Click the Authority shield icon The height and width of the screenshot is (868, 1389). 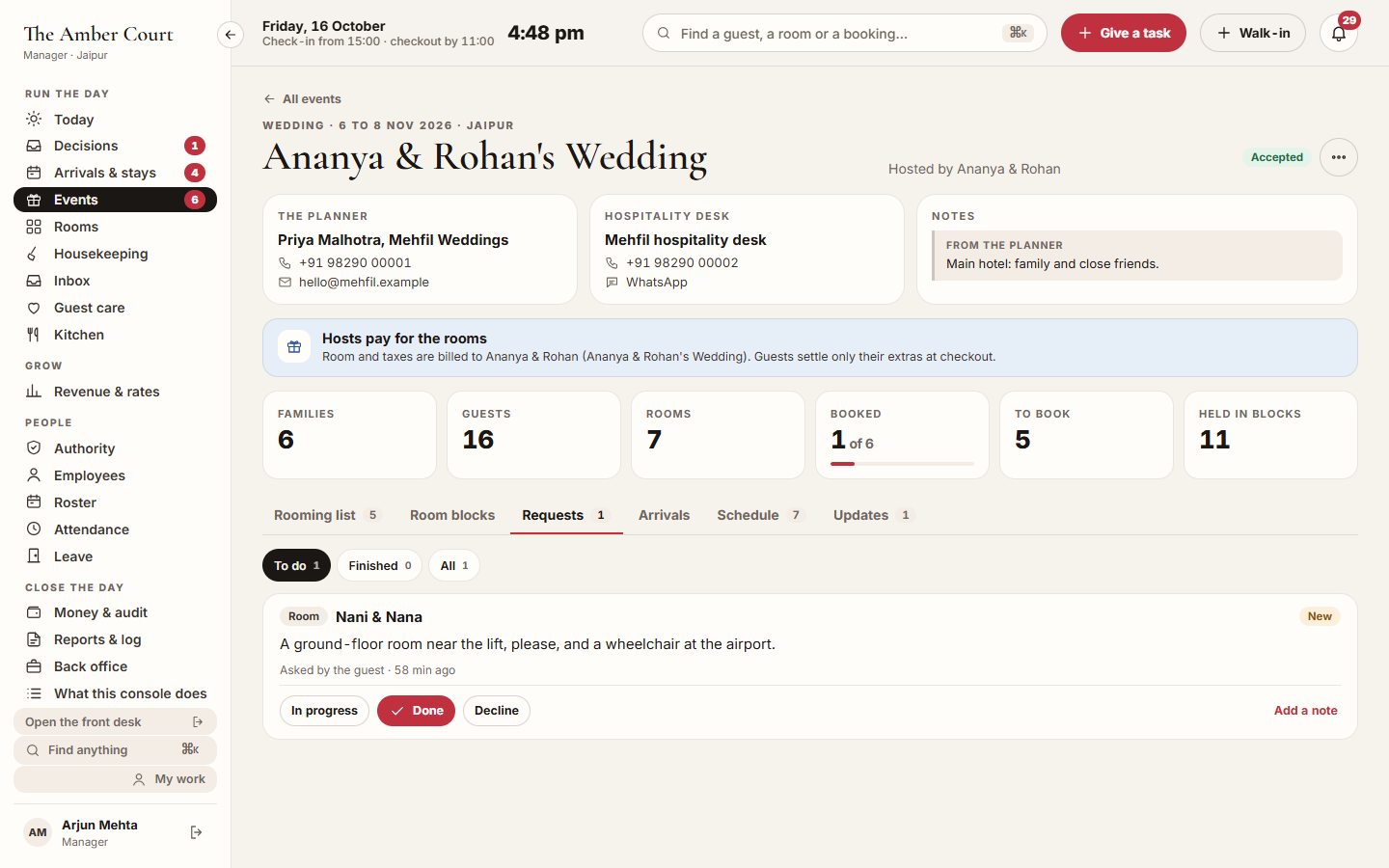click(34, 448)
